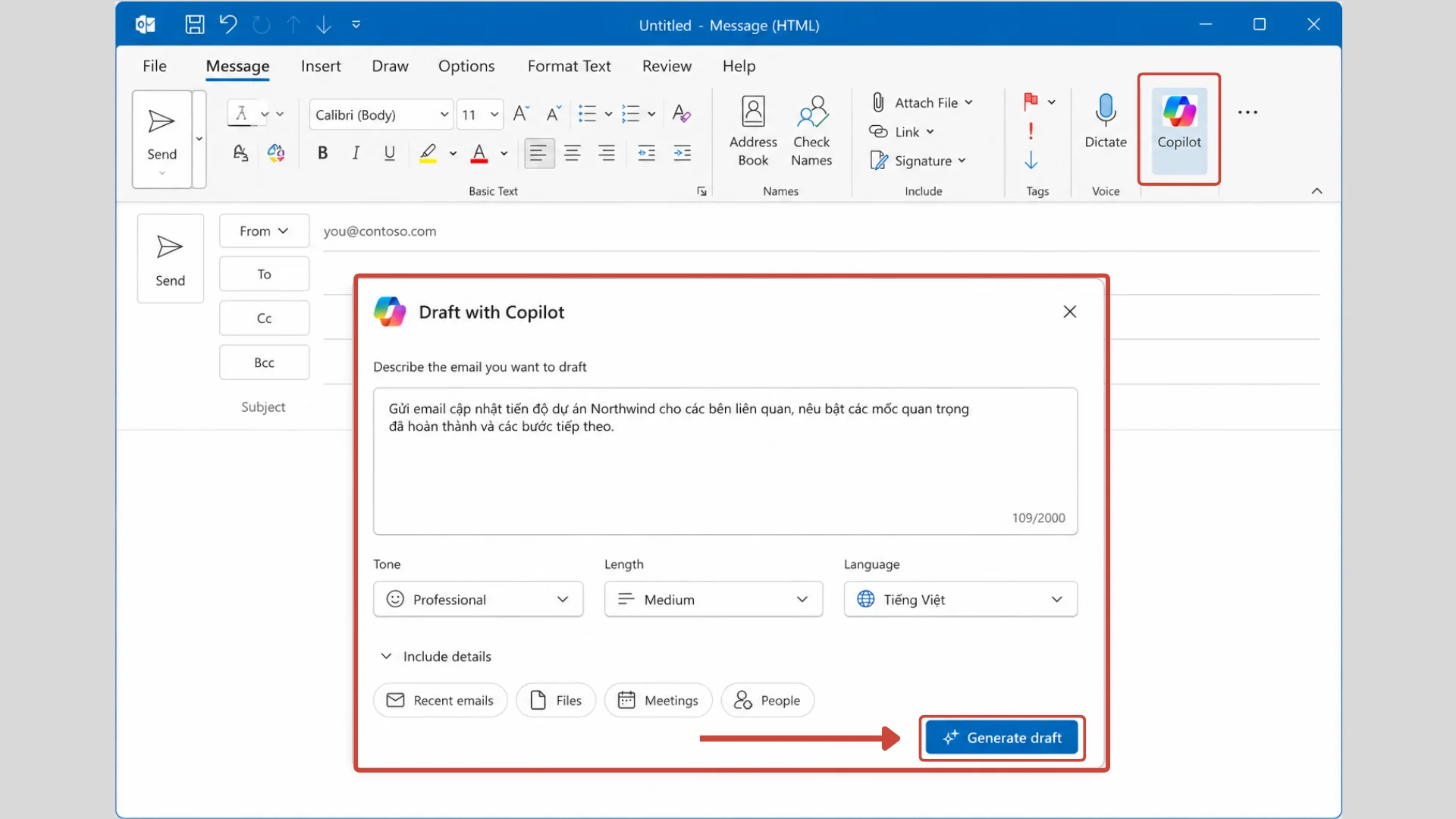The height and width of the screenshot is (819, 1456).
Task: Mark the message as low importance
Action: coord(1031,160)
